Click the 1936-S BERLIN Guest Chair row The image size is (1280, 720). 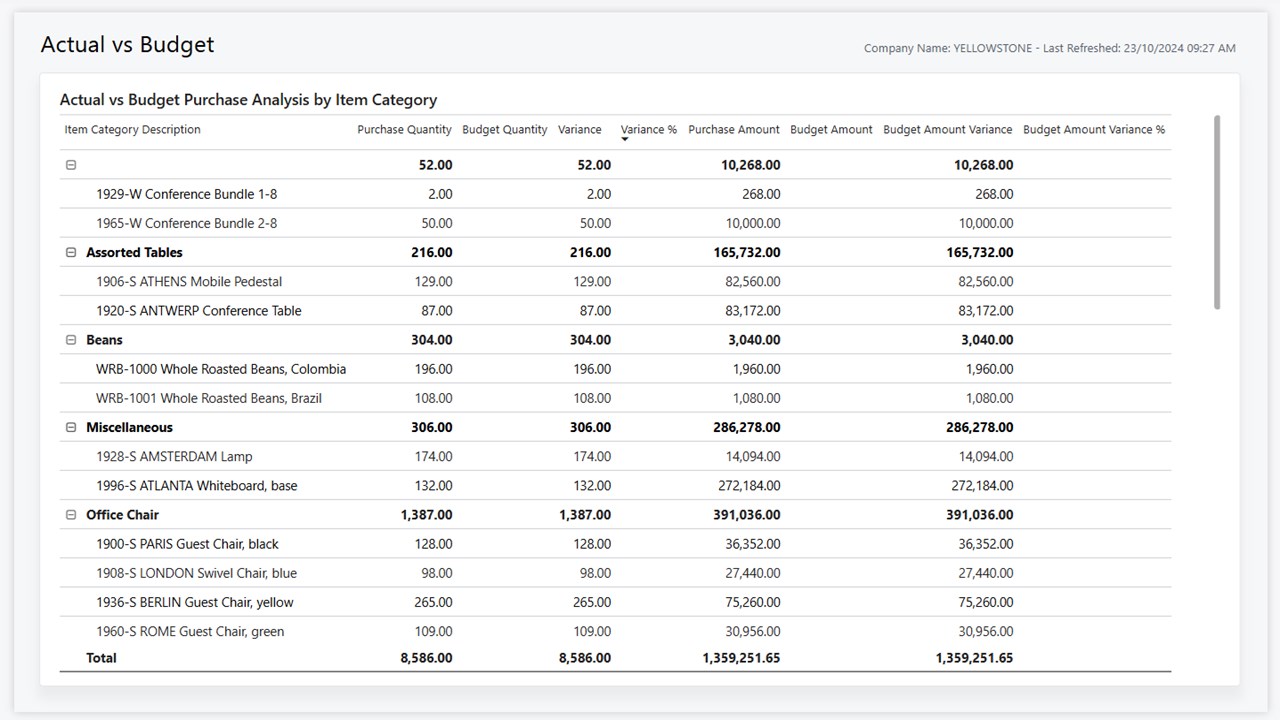tap(194, 602)
